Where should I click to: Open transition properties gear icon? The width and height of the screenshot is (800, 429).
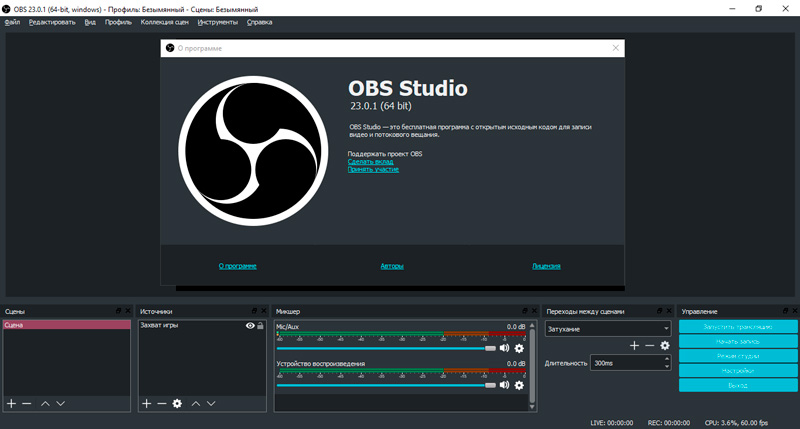pyautogui.click(x=665, y=345)
